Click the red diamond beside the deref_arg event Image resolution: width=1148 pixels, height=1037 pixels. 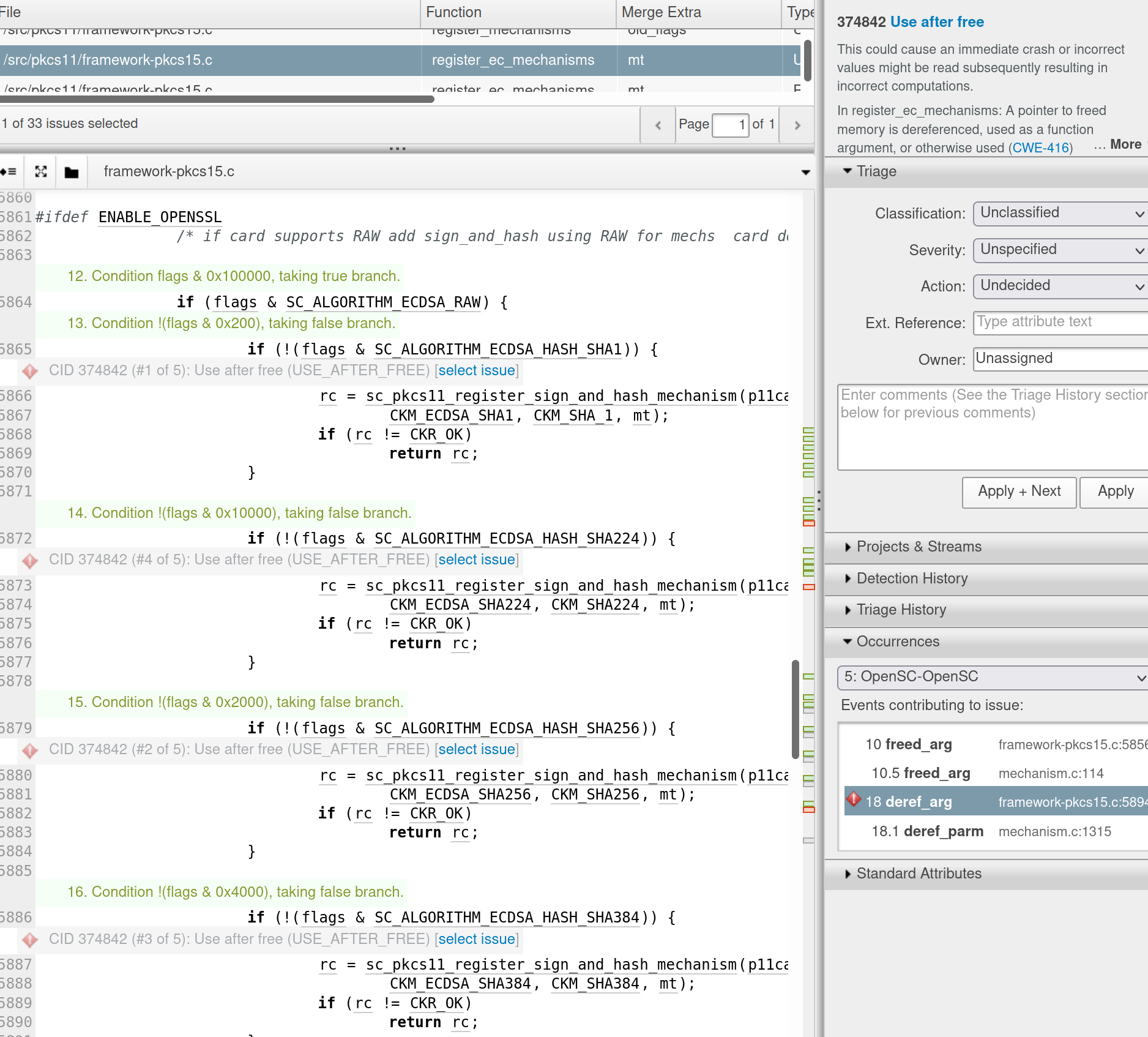[854, 801]
